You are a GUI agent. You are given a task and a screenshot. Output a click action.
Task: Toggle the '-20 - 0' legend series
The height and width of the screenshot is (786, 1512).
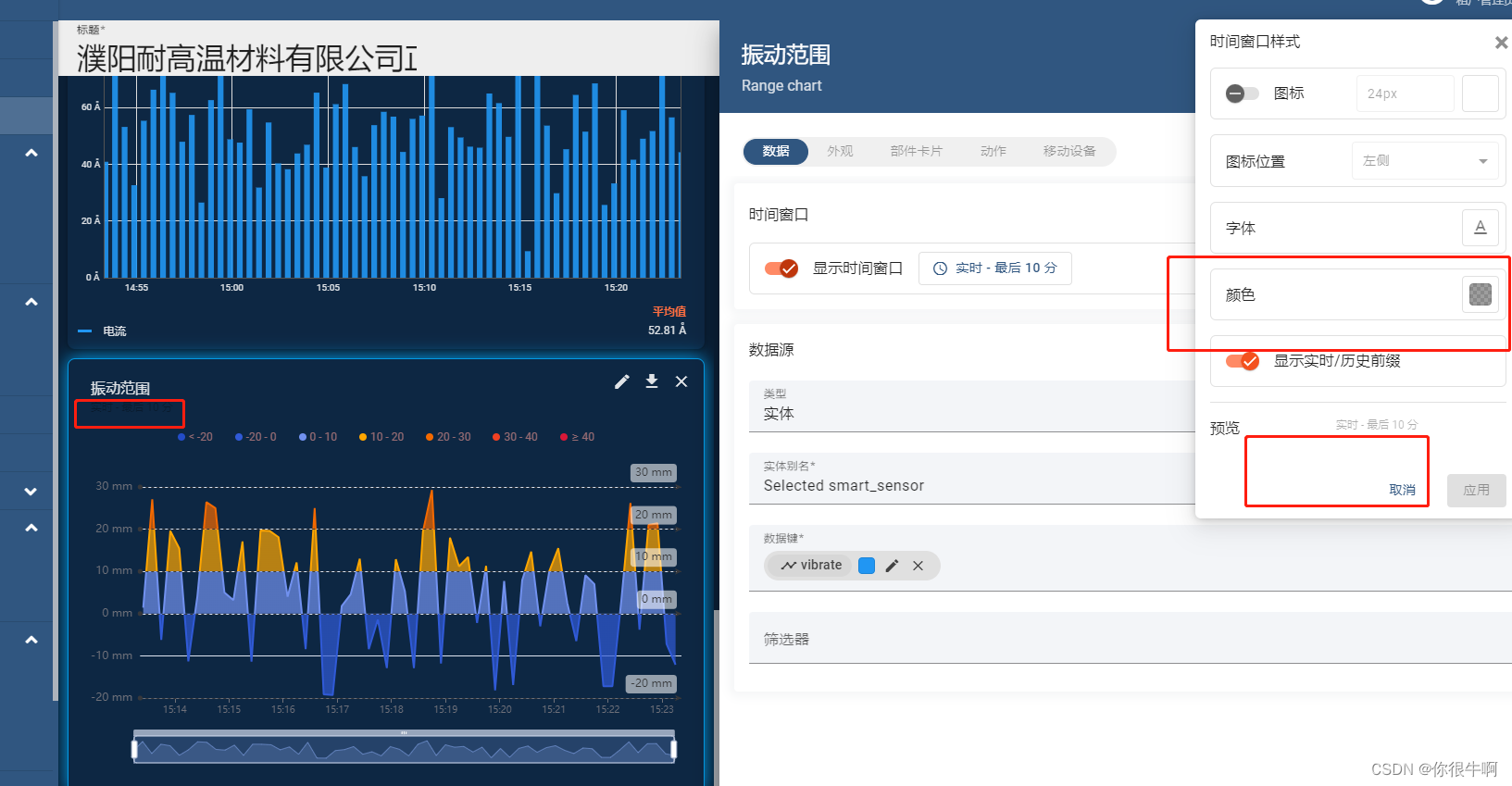(256, 437)
